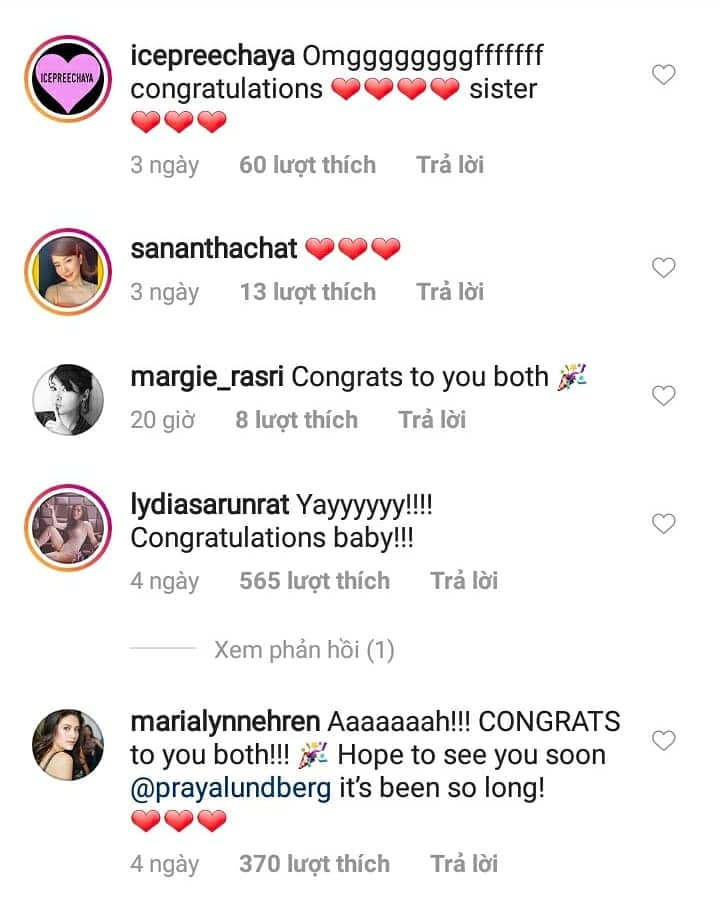This screenshot has height=900, width=720.
Task: Tap heart next to margie_rasri comment
Action: coord(663,396)
